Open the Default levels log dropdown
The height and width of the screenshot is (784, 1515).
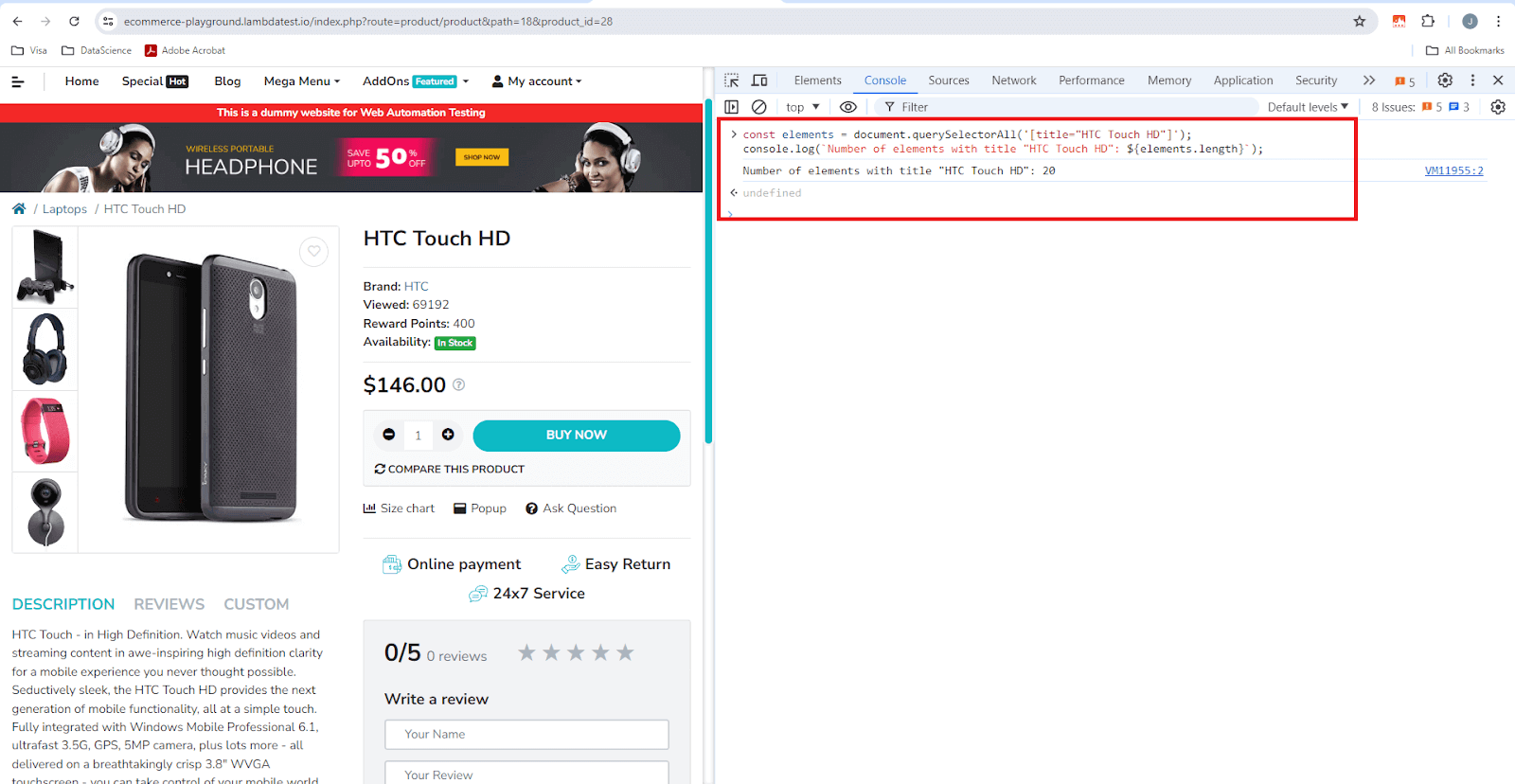coord(1308,107)
